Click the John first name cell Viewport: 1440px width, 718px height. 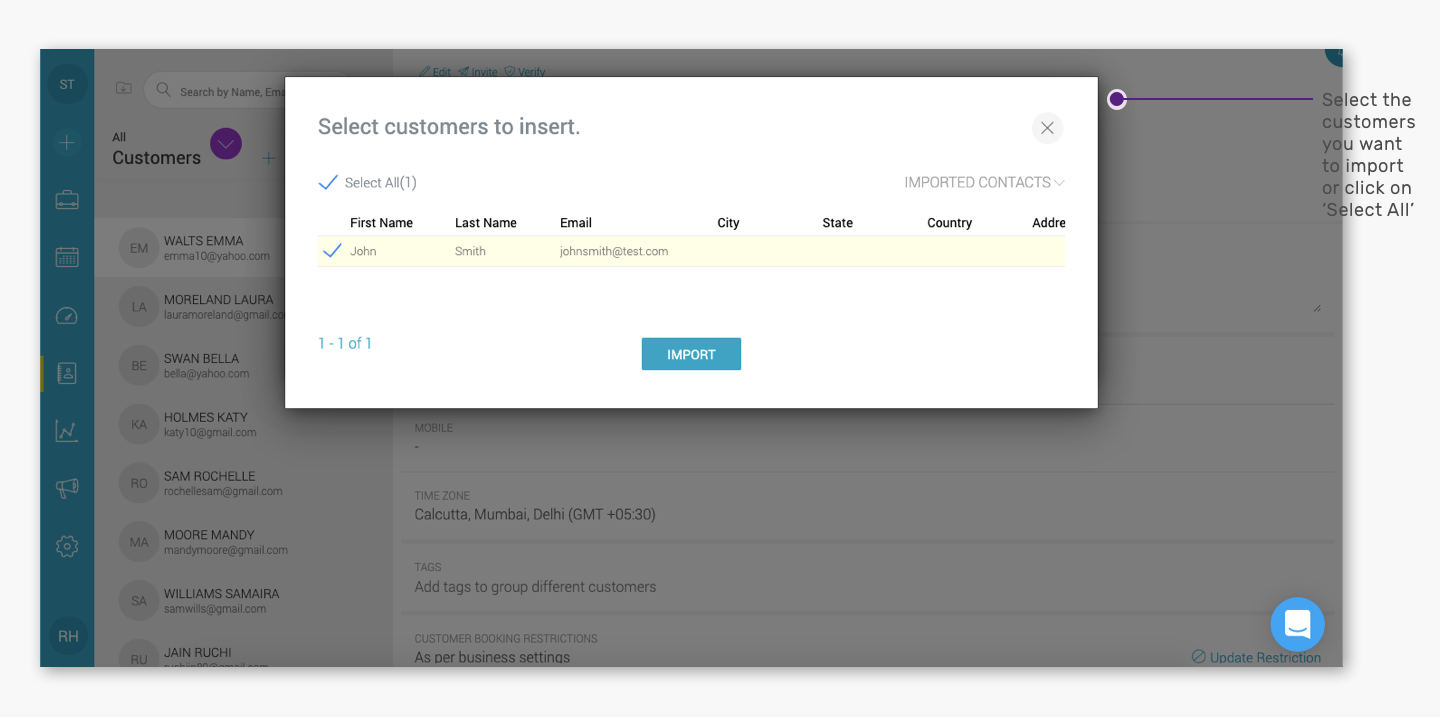pyautogui.click(x=363, y=251)
